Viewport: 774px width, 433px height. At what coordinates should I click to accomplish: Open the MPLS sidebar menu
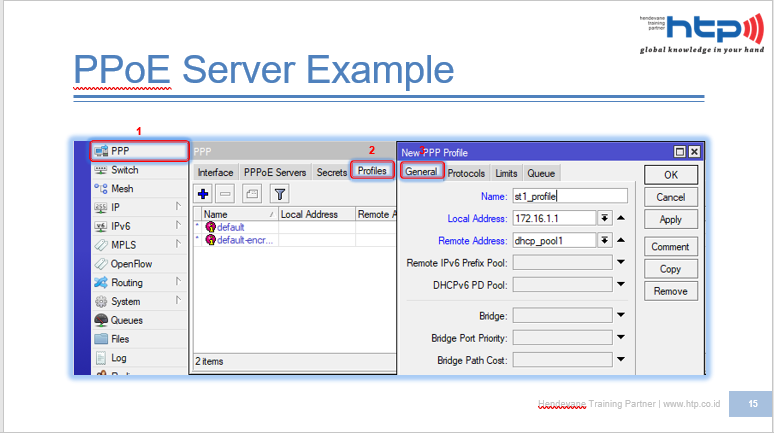click(139, 245)
